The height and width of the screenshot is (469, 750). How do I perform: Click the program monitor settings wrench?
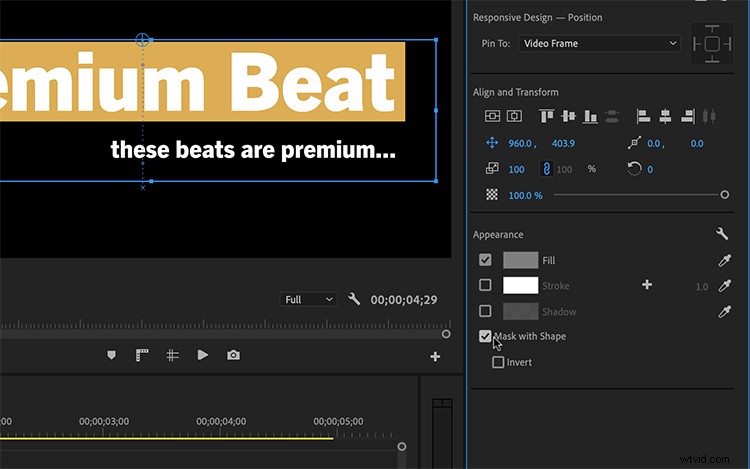click(x=354, y=299)
